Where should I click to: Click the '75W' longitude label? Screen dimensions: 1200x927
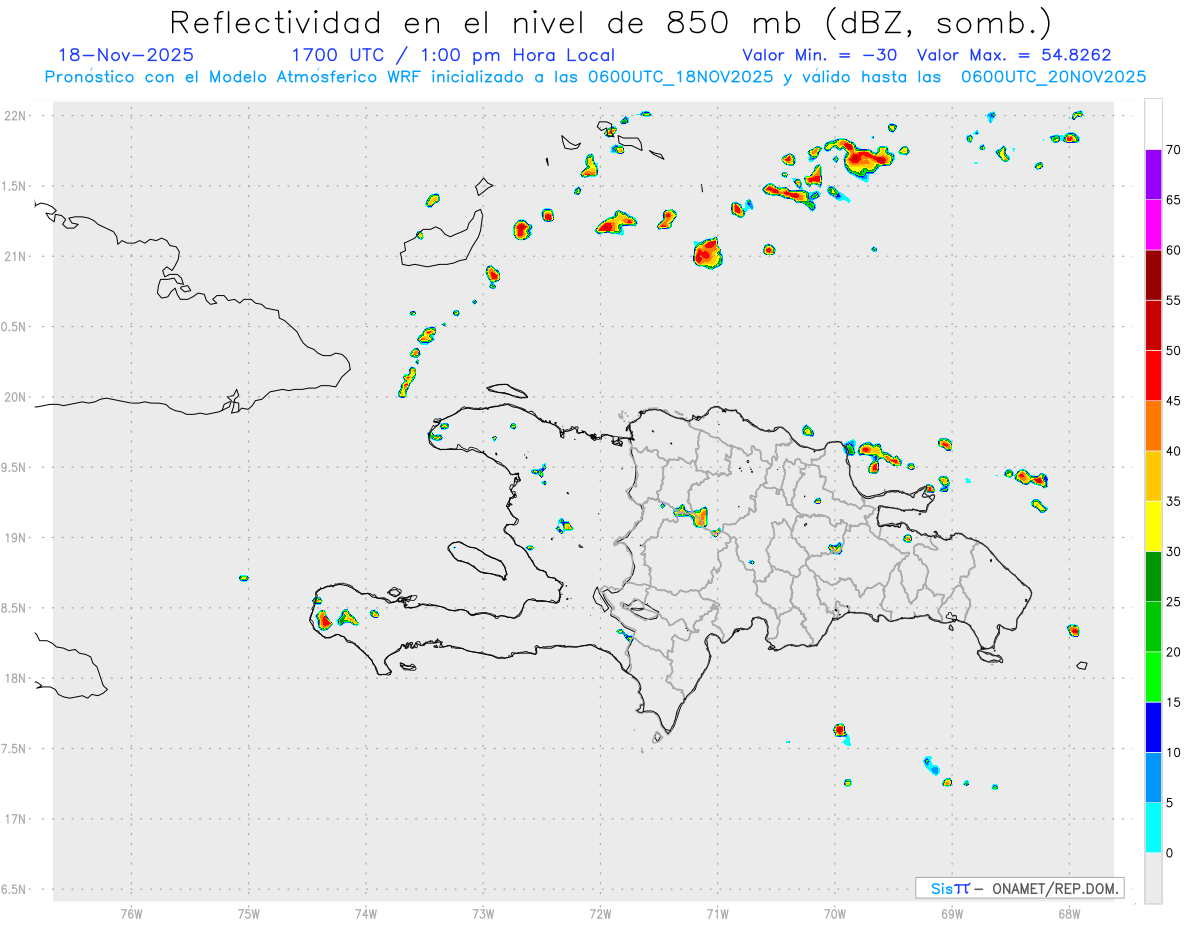pos(248,912)
